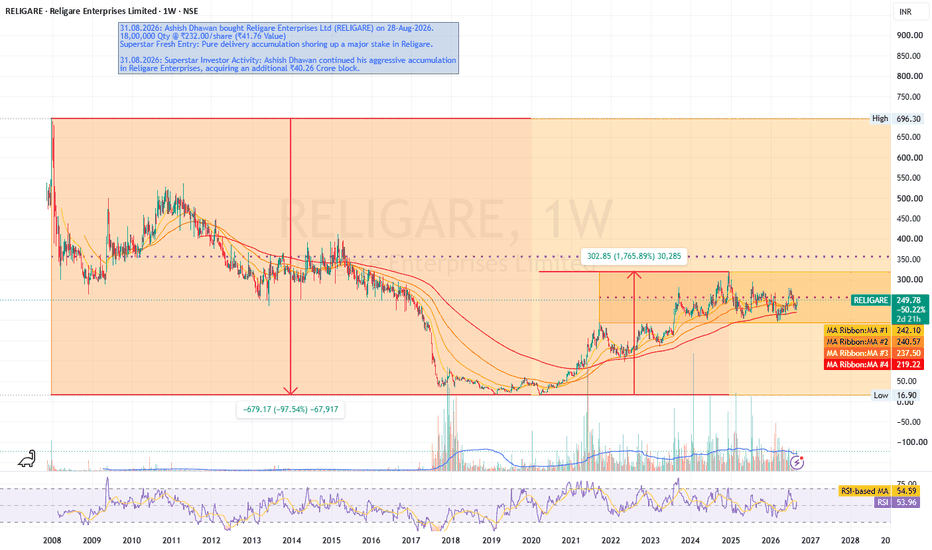Image resolution: width=932 pixels, height=550 pixels.
Task: Click the -100.00 price axis label
Action: pyautogui.click(x=911, y=442)
